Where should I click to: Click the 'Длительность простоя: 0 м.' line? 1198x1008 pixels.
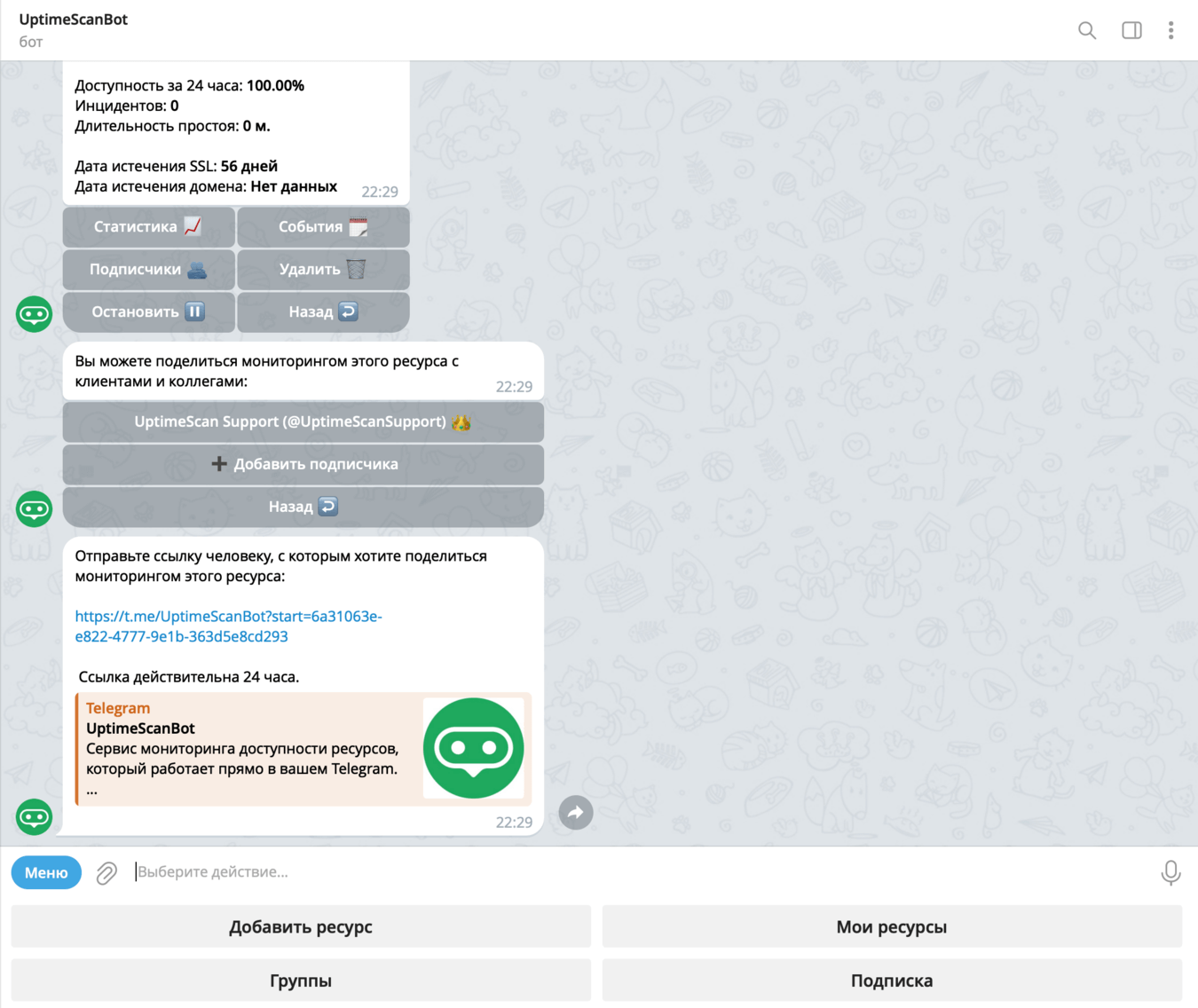172,126
